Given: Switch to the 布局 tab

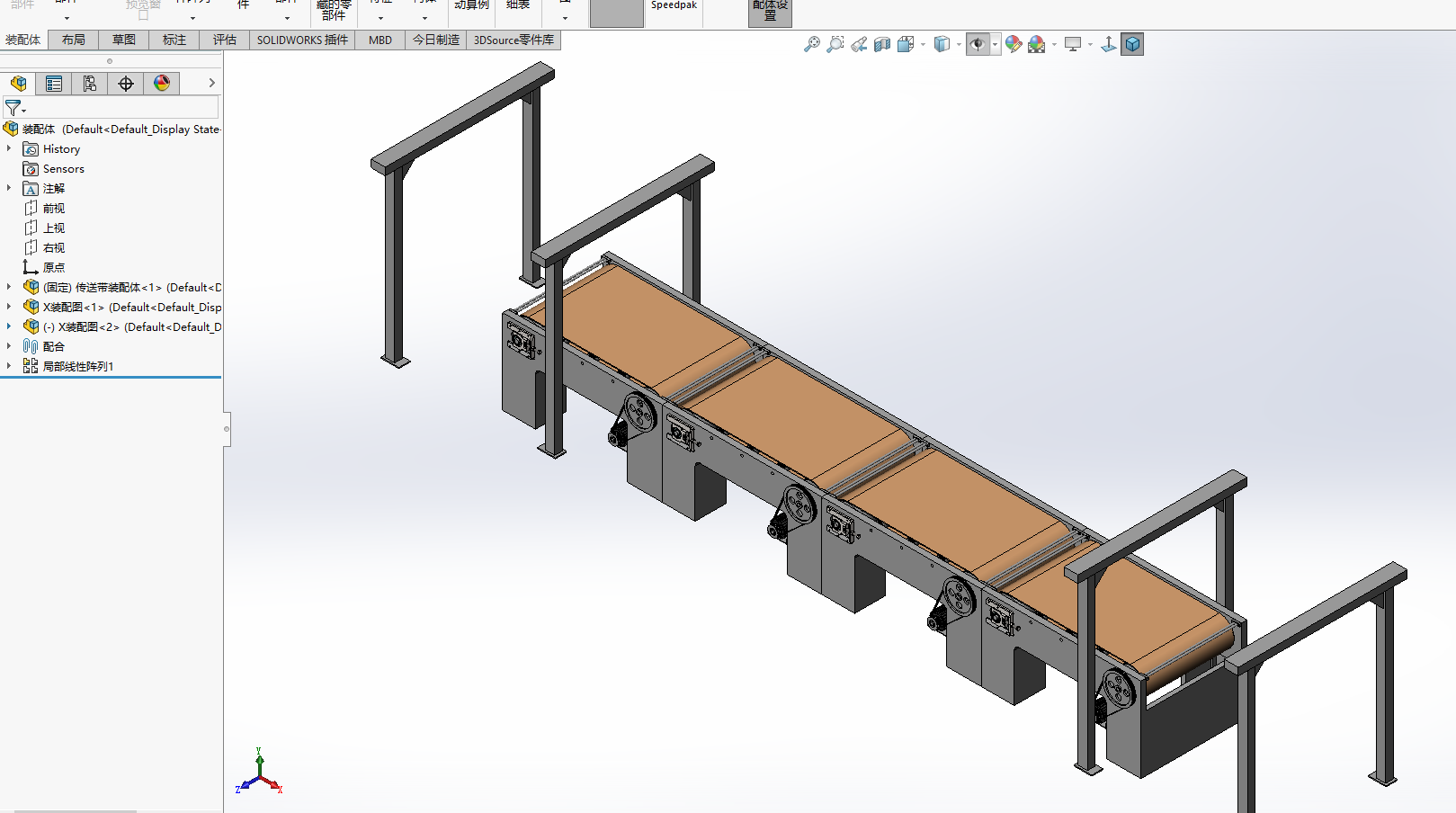Looking at the screenshot, I should coord(74,40).
